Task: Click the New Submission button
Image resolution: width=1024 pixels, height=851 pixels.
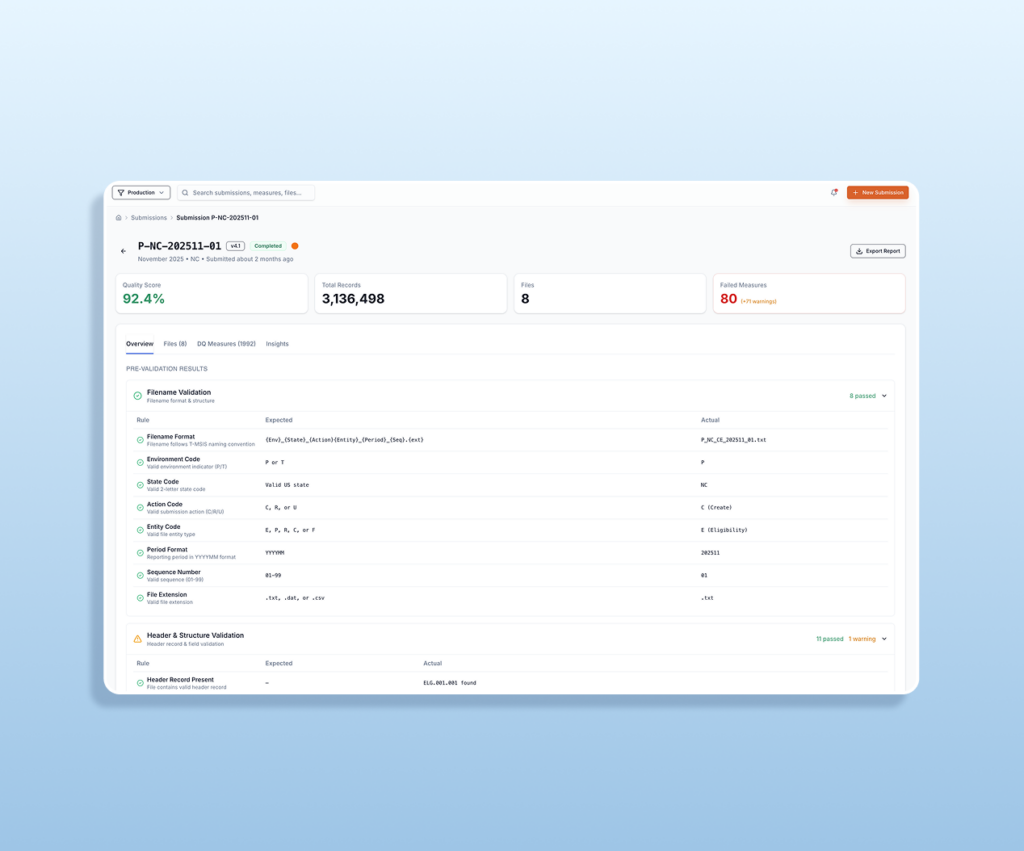Action: point(877,192)
